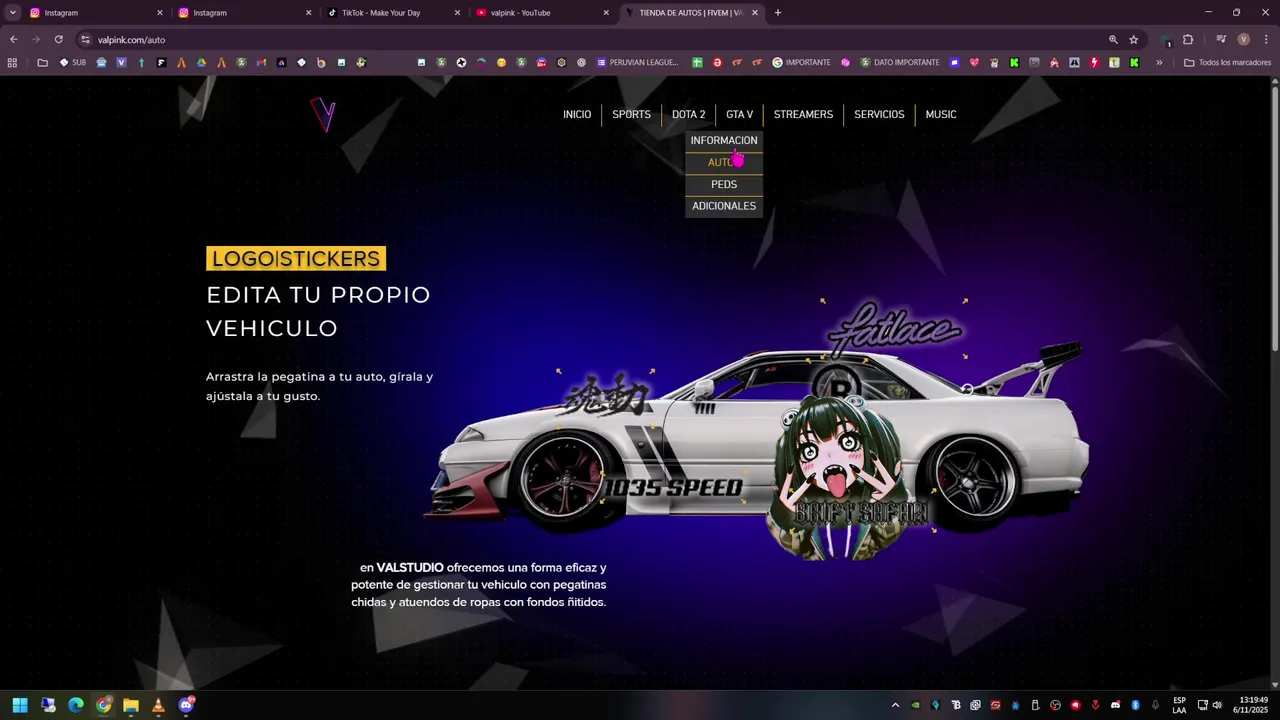The height and width of the screenshot is (720, 1280).
Task: Open the clock showing 13:19:49
Action: [x=1250, y=705]
